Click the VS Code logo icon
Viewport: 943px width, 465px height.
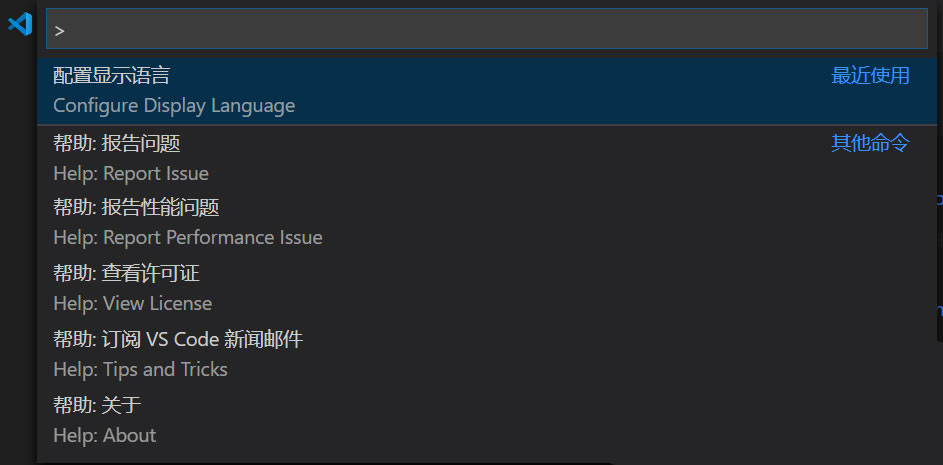pyautogui.click(x=19, y=24)
